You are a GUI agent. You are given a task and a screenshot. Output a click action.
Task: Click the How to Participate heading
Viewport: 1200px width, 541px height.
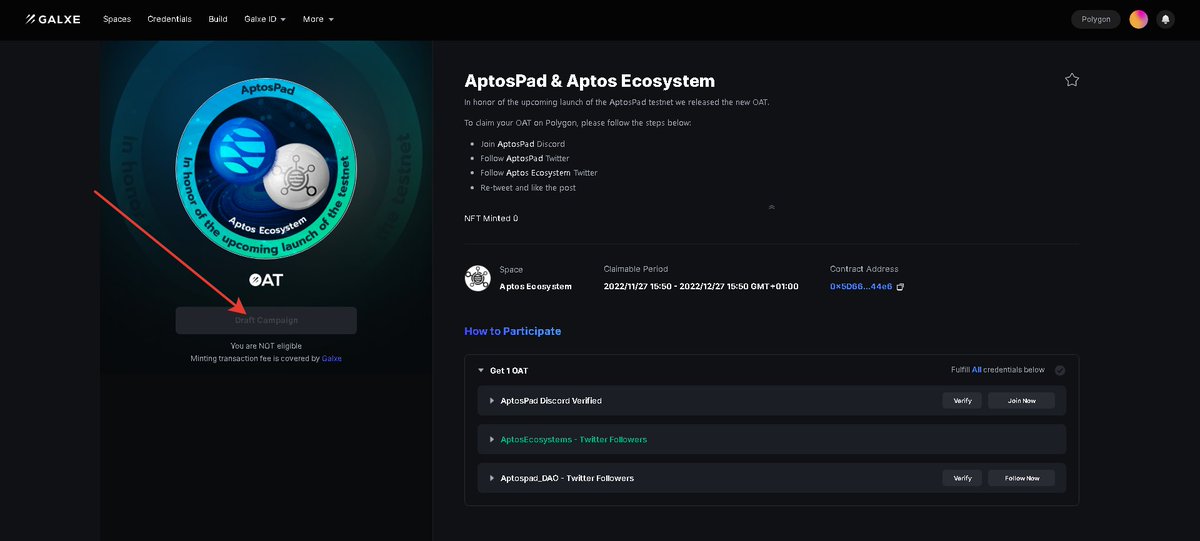point(513,331)
